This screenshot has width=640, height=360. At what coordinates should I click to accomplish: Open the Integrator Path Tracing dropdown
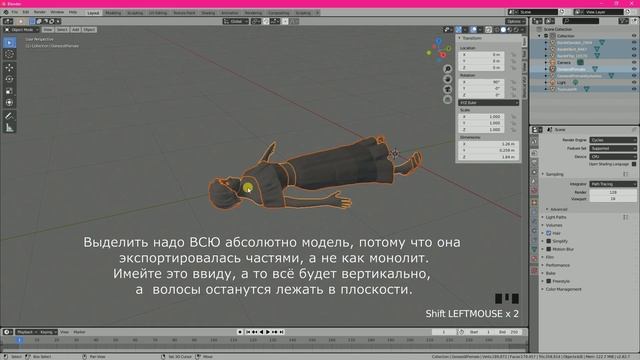(613, 184)
